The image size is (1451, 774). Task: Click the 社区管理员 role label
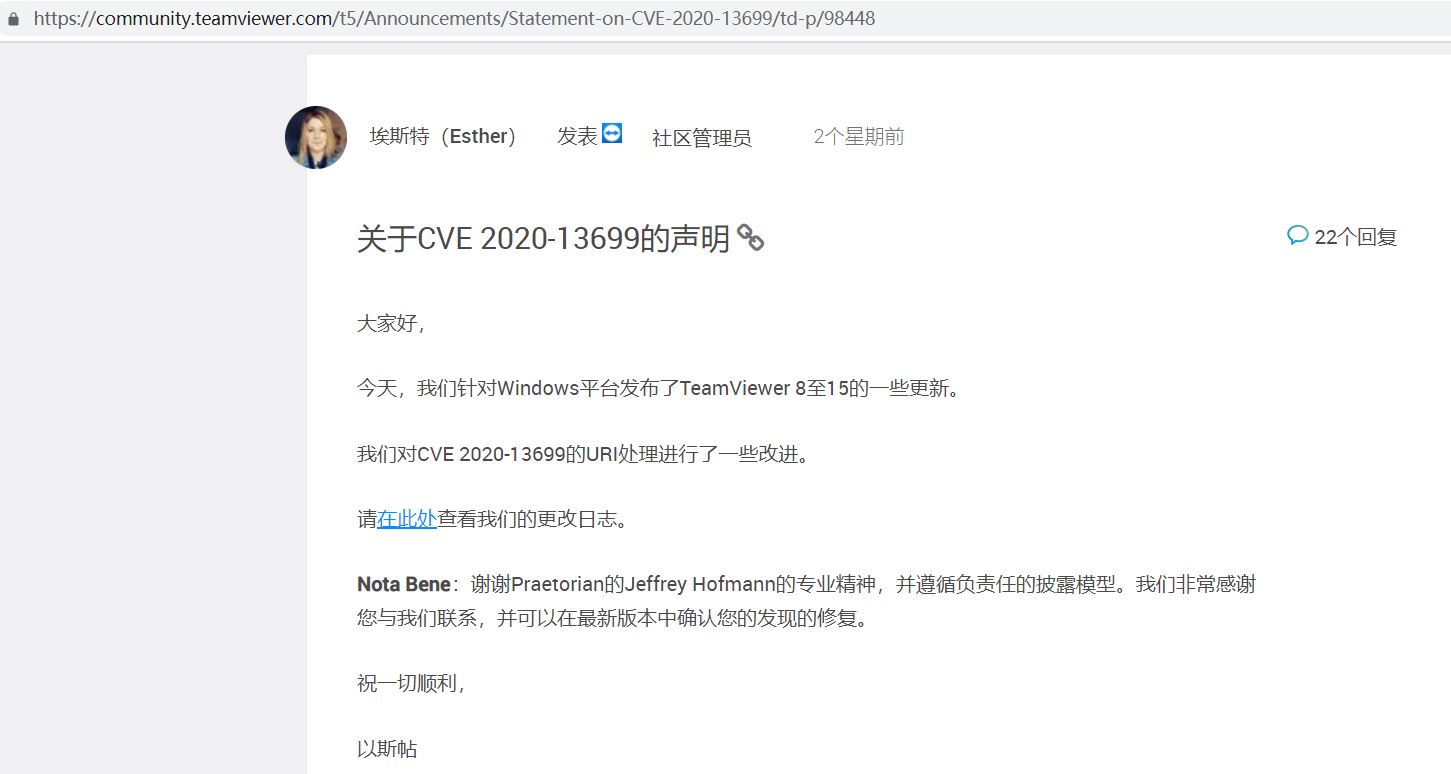click(702, 138)
